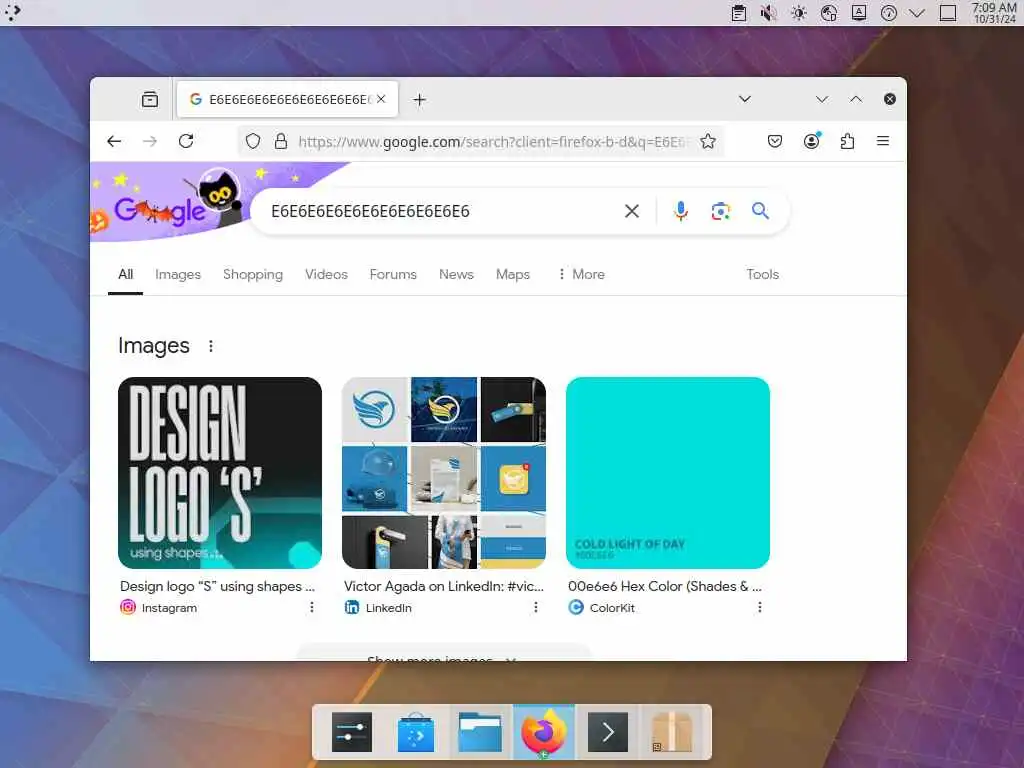Expand the More search filters menu
Screen dimensions: 1024x768
581,274
